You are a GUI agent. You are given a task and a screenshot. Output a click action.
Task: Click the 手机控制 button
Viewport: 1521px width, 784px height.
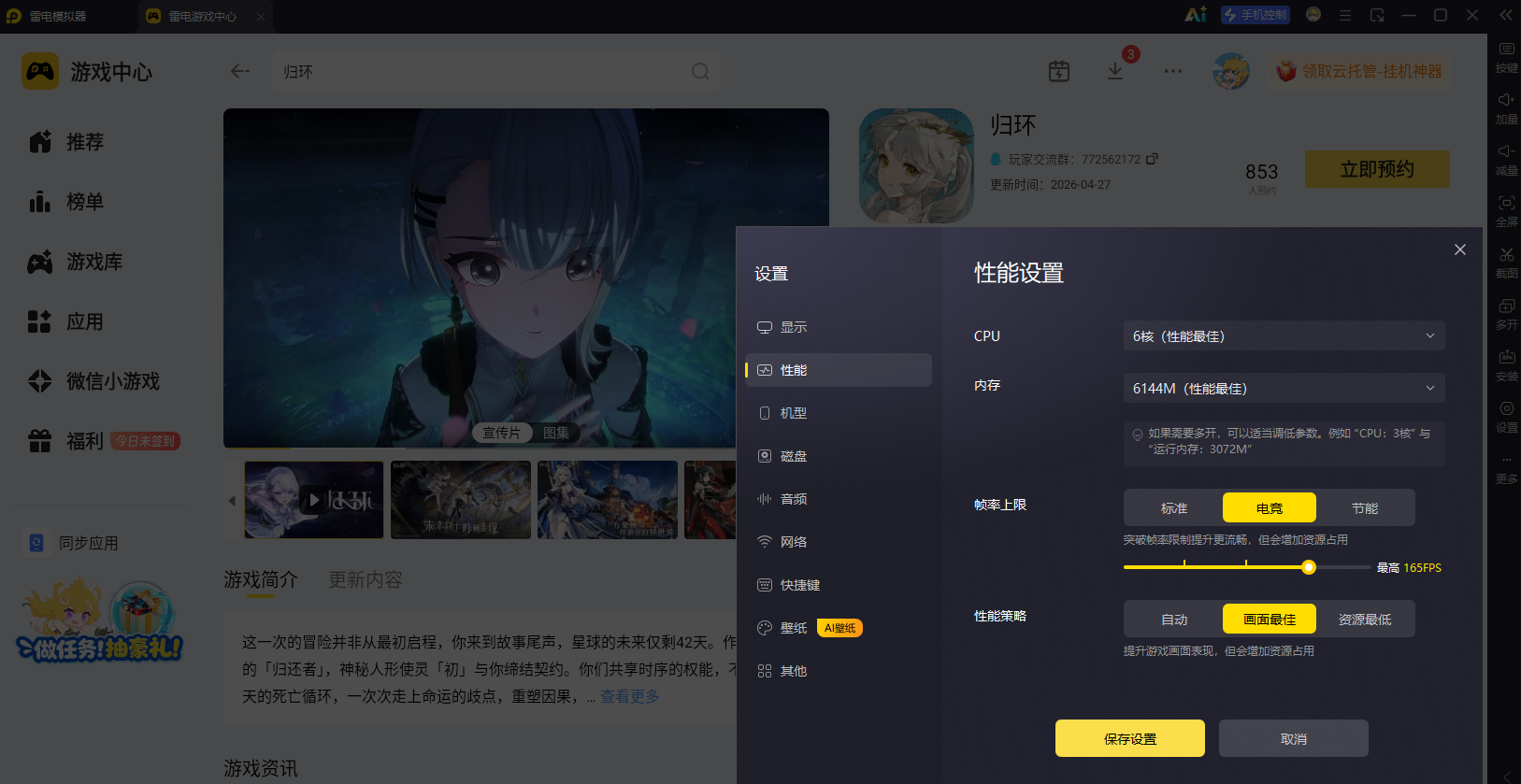[x=1256, y=15]
